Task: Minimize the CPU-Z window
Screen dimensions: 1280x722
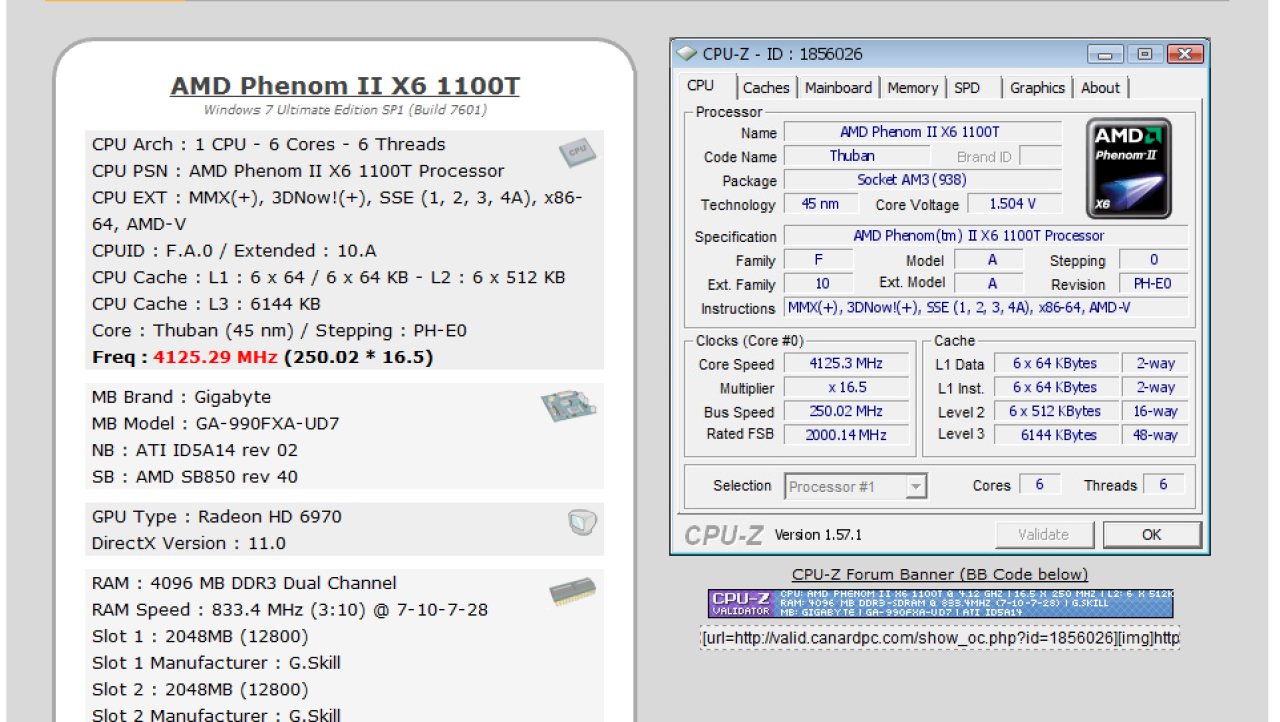Action: pyautogui.click(x=1106, y=54)
